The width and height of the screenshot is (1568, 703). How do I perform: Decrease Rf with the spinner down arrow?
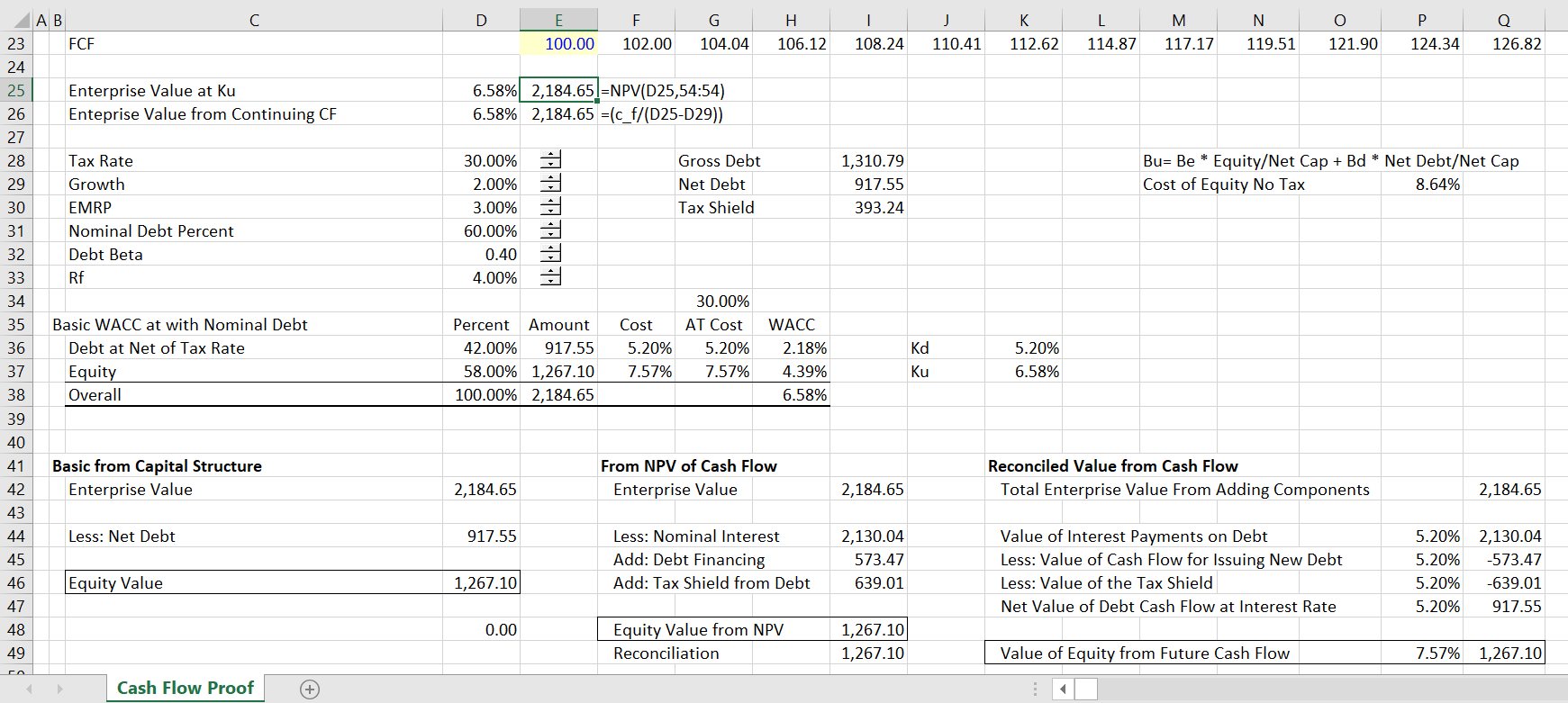click(550, 282)
